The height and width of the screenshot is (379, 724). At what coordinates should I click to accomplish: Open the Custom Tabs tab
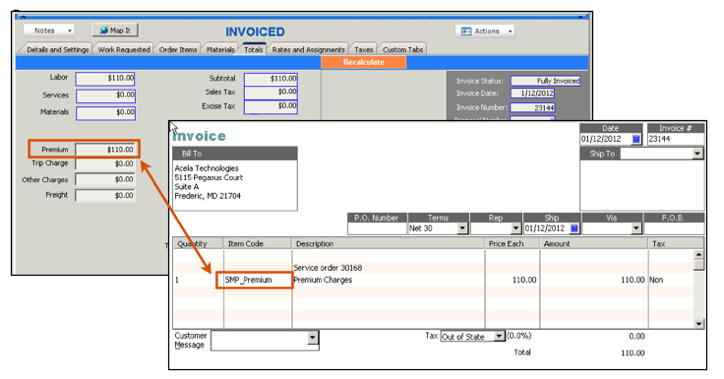[403, 49]
